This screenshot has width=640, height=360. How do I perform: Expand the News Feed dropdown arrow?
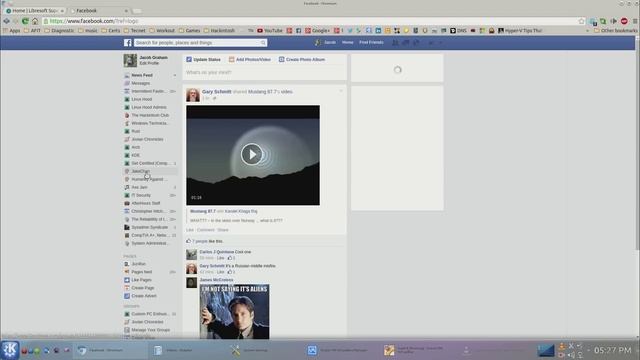[175, 75]
